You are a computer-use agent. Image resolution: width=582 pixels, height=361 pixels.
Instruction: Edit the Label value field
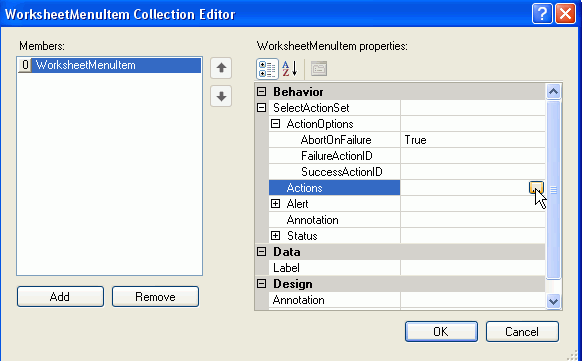tap(473, 268)
